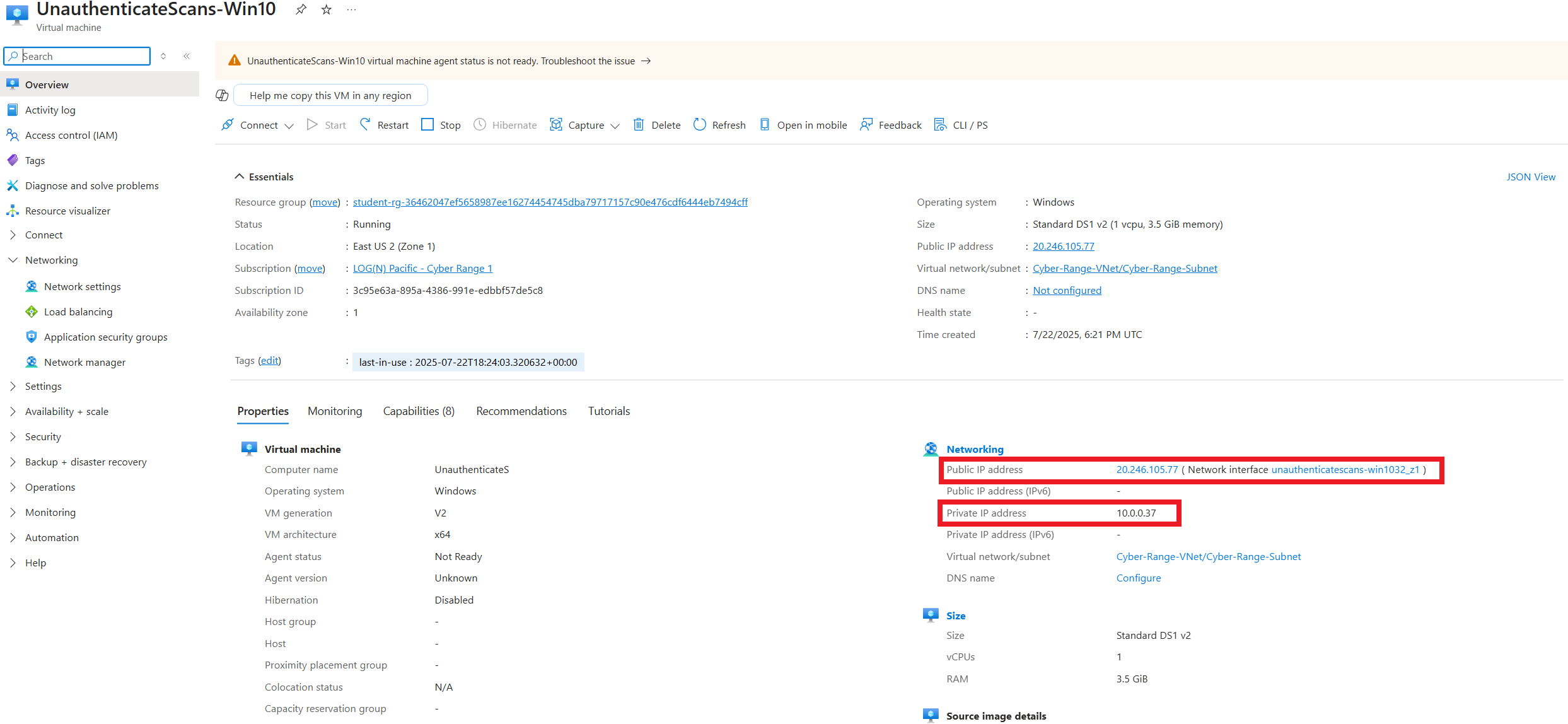Collapse the sidebar menu with double chevron

point(187,56)
